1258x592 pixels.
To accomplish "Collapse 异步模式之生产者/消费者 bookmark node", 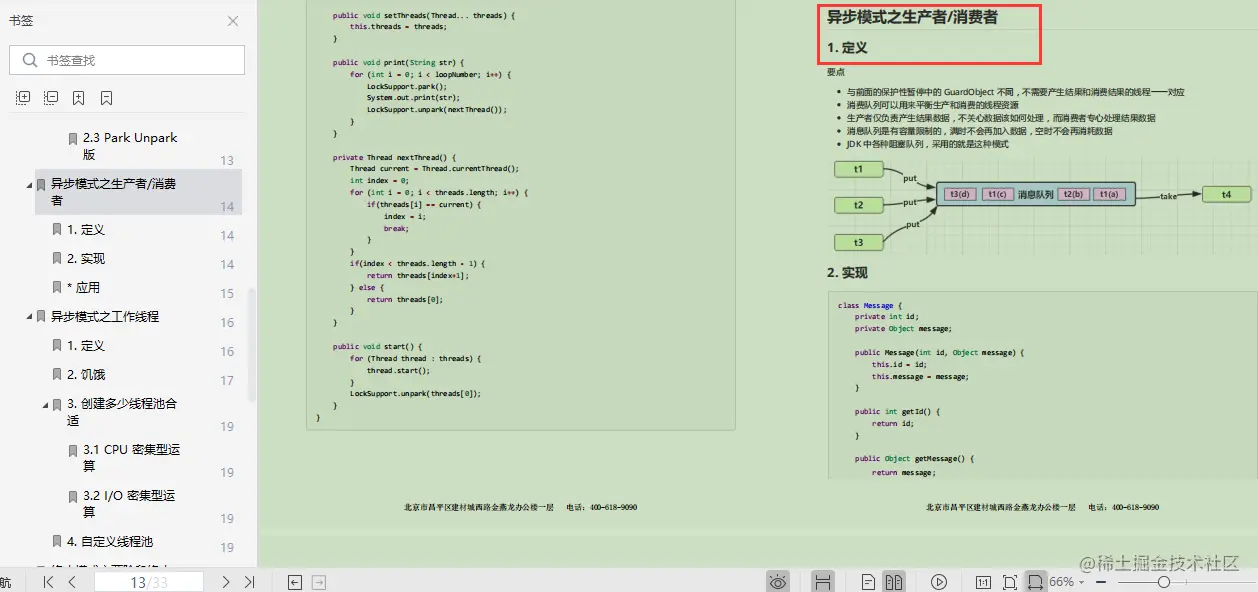I will [x=28, y=184].
